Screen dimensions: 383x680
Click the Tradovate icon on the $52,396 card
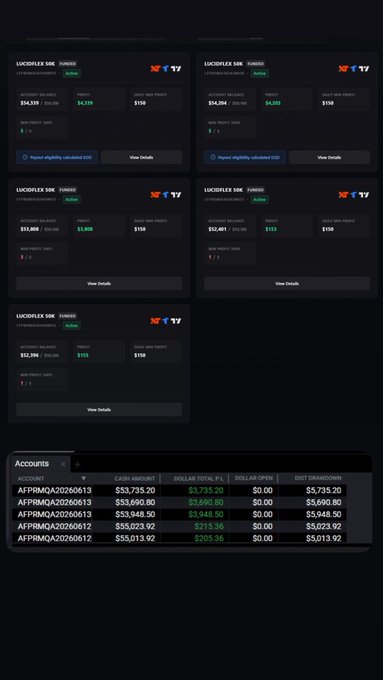coord(165,321)
